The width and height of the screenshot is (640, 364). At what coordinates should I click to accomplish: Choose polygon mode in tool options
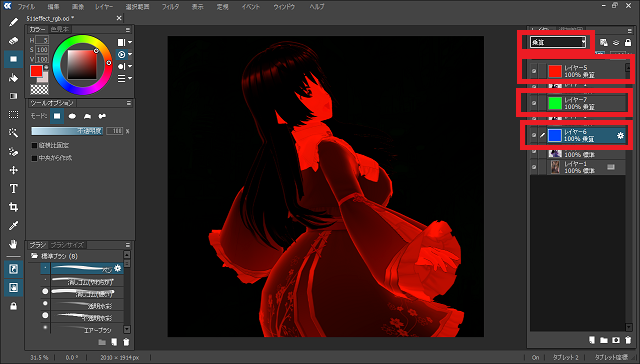87,116
